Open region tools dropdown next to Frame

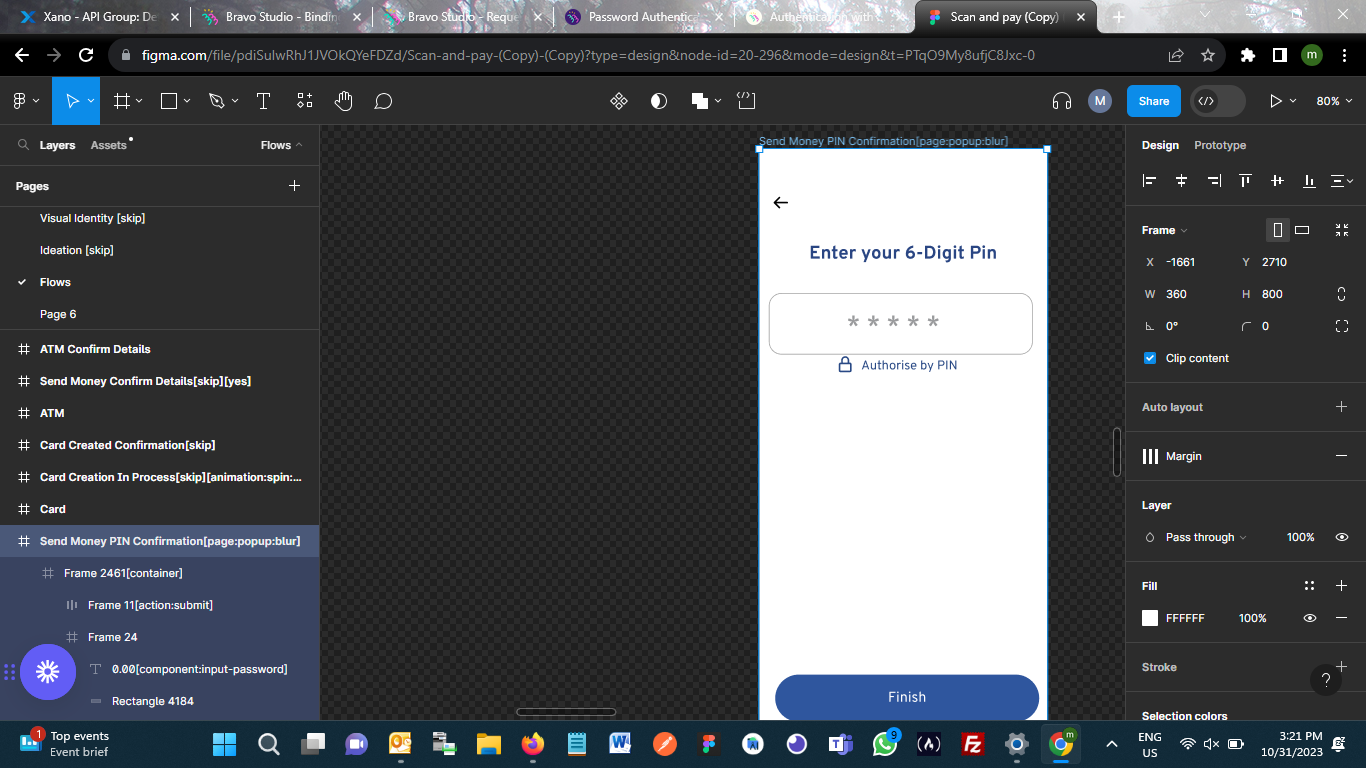pyautogui.click(x=139, y=101)
